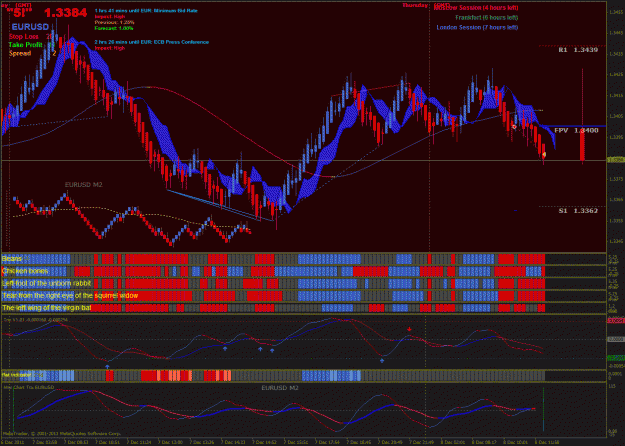Image resolution: width=625 pixels, height=446 pixels.
Task: Click the London Session label
Action: click(x=477, y=28)
